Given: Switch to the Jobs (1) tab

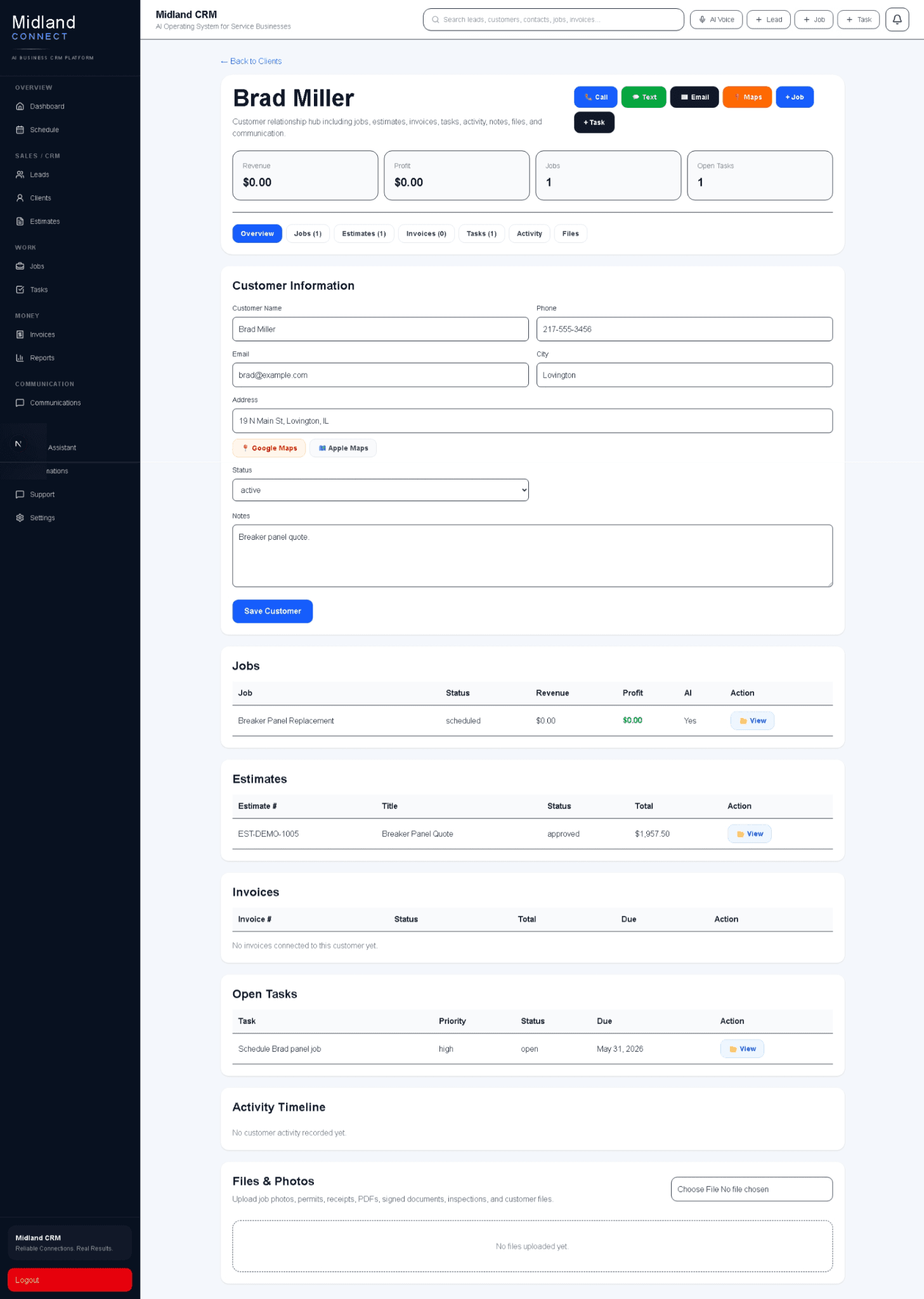Looking at the screenshot, I should click(x=308, y=233).
